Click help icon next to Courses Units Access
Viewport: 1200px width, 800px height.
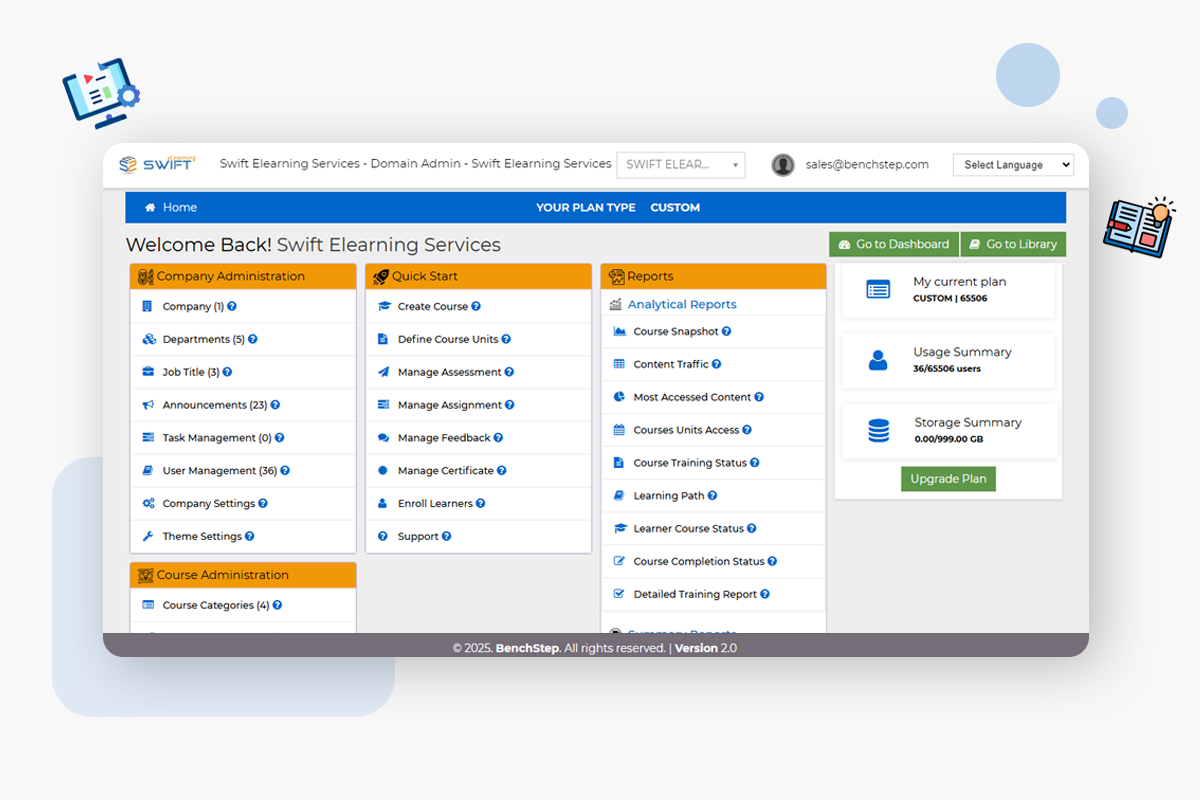tap(747, 430)
